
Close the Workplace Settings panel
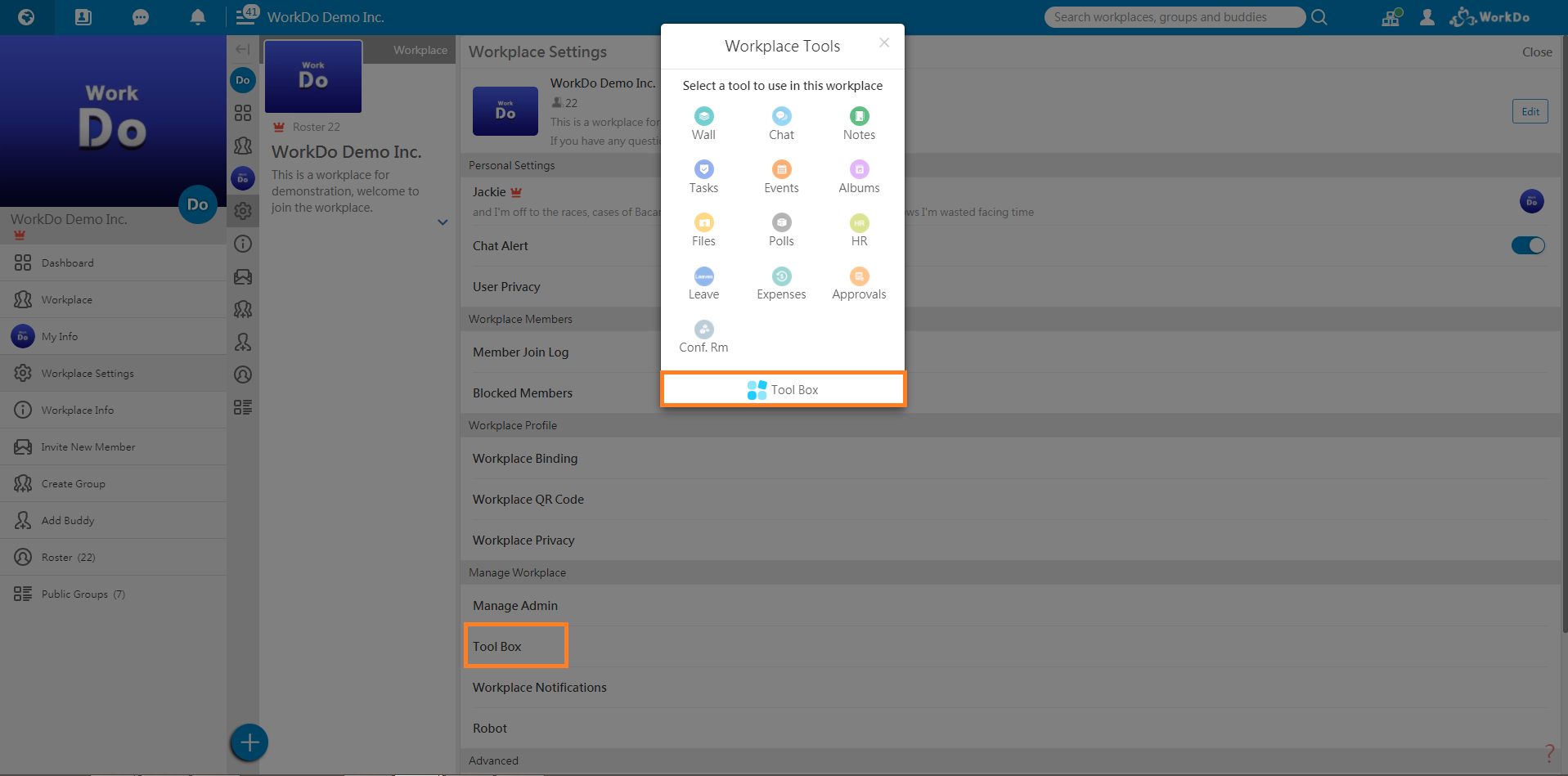pos(1537,52)
